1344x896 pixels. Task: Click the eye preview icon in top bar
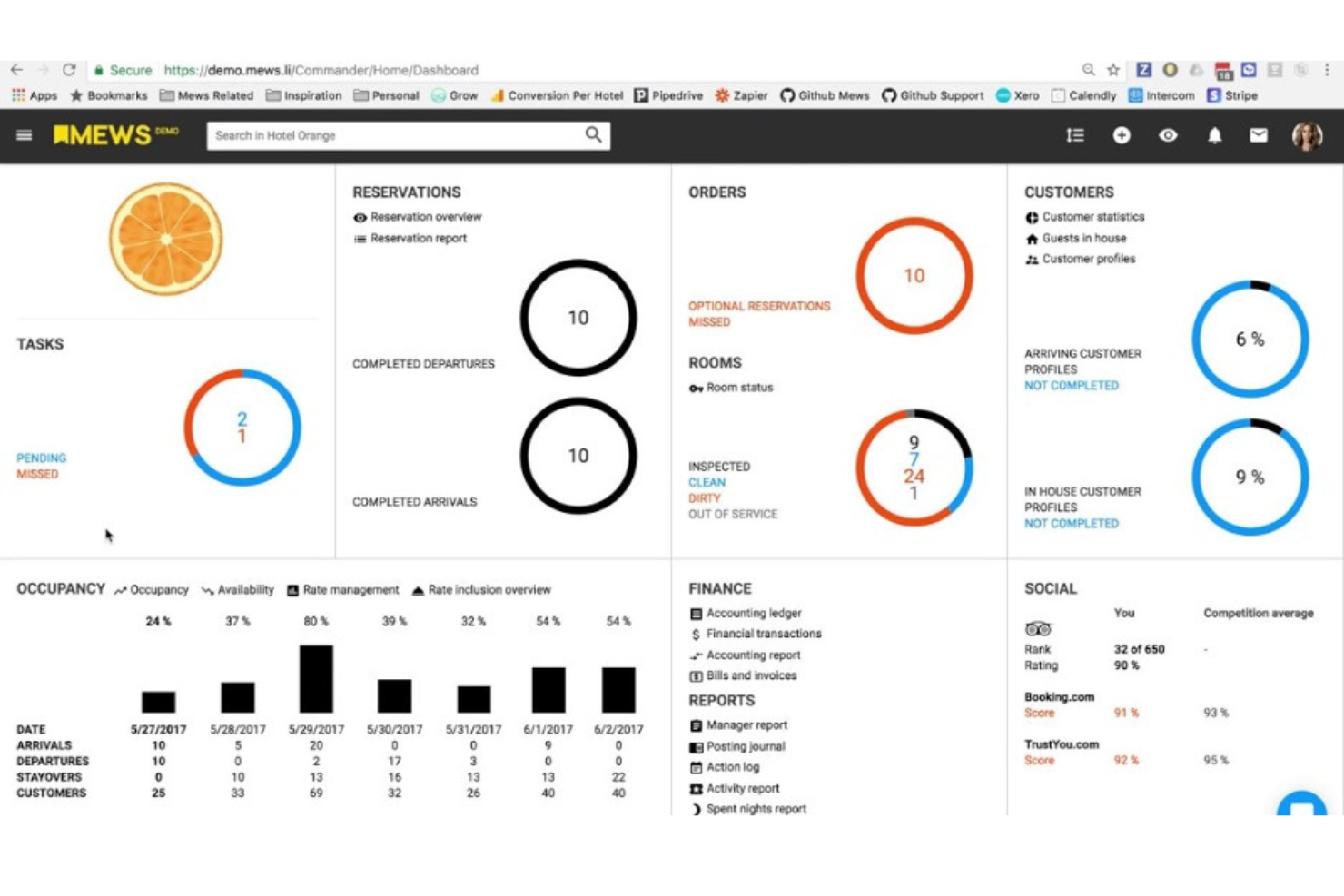click(1169, 134)
